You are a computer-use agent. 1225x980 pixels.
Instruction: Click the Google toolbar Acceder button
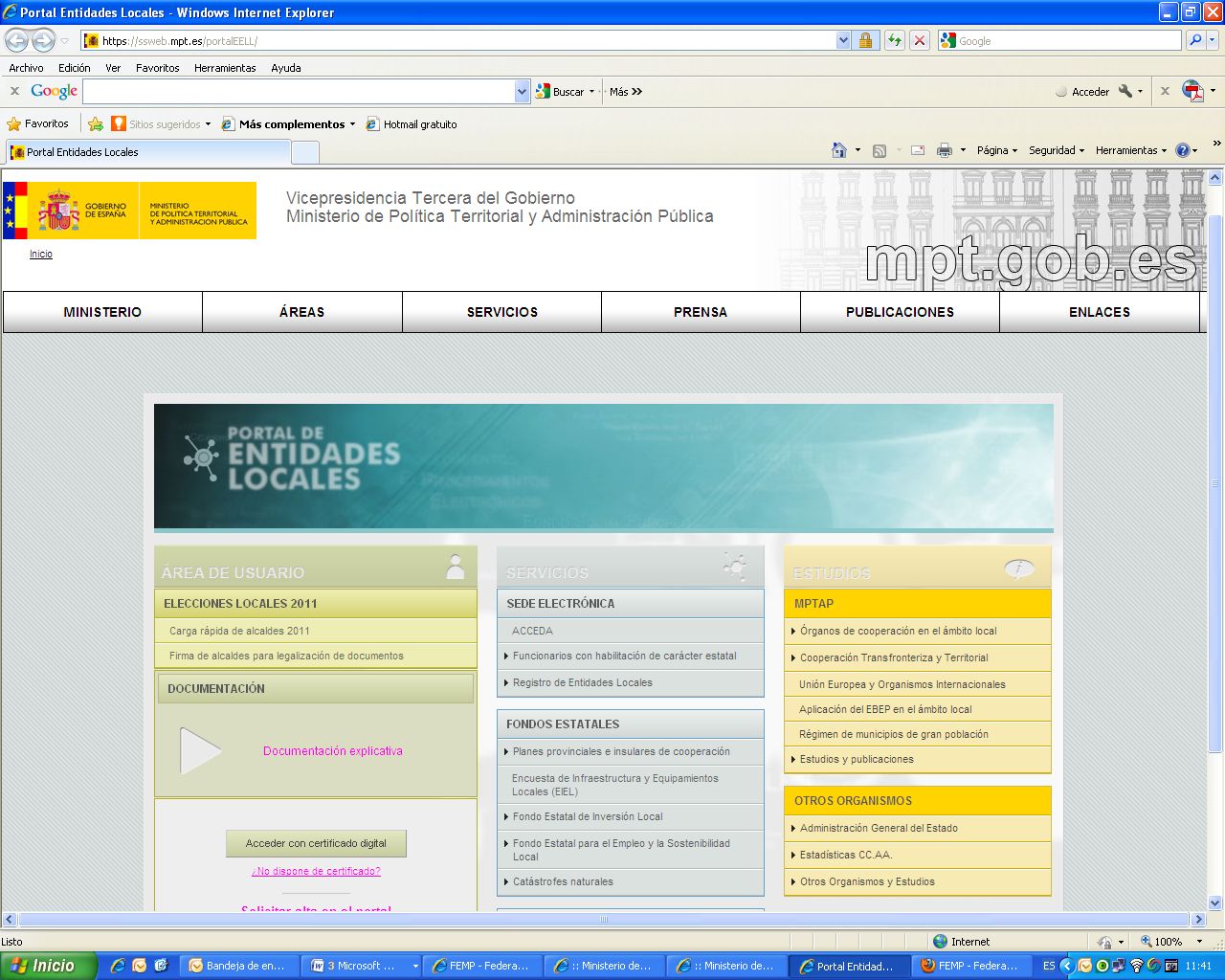[x=1081, y=92]
